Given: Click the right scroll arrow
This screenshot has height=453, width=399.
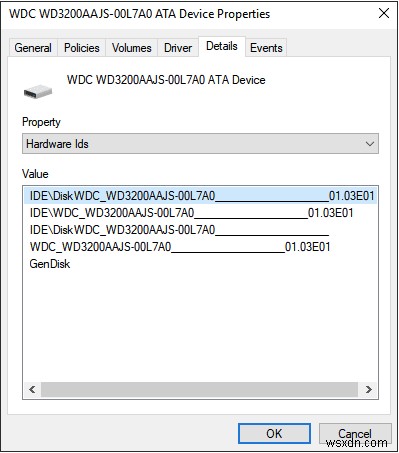Looking at the screenshot, I should click(x=368, y=389).
